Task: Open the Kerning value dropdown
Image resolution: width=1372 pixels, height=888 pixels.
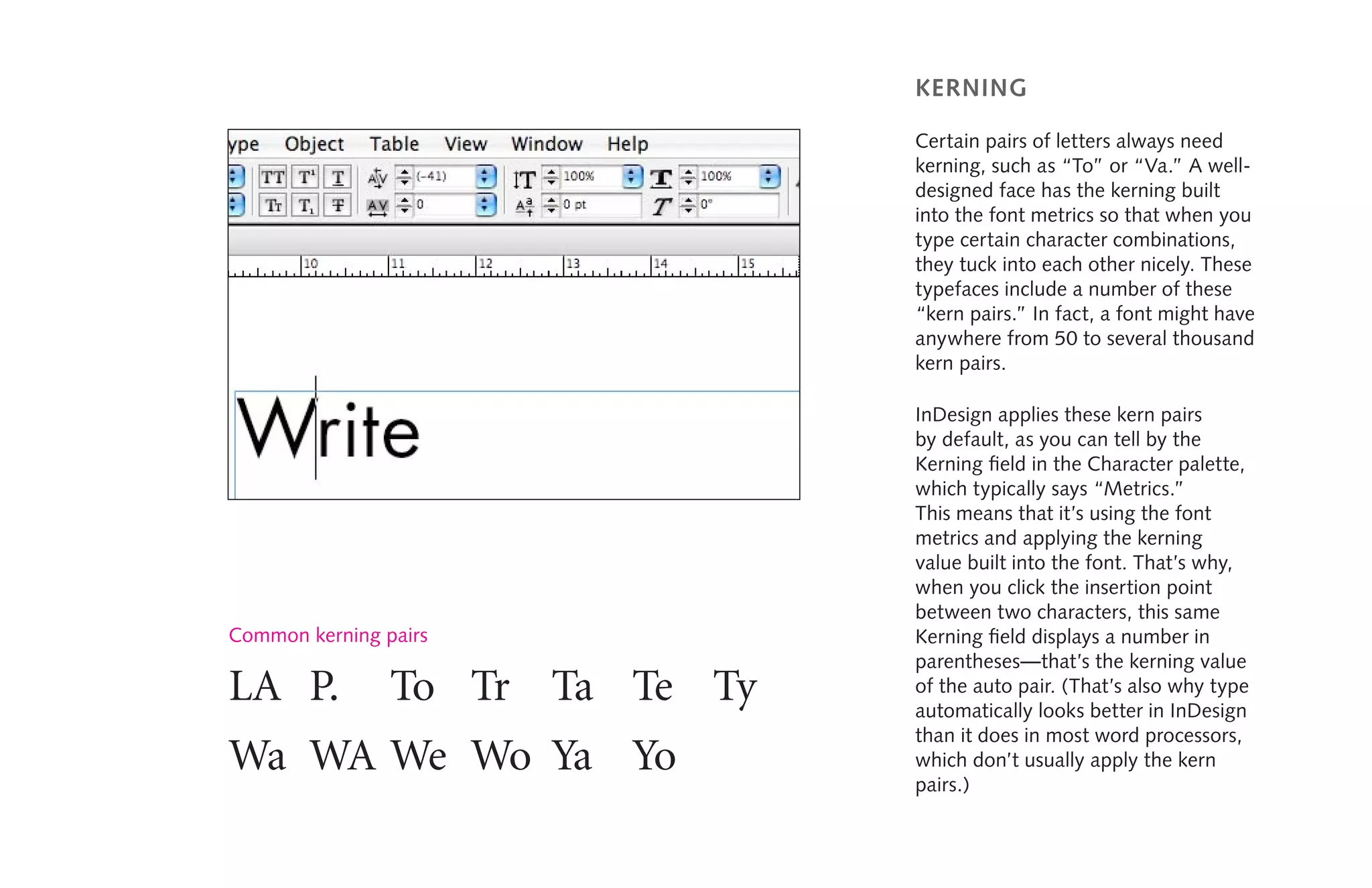Action: click(x=486, y=177)
